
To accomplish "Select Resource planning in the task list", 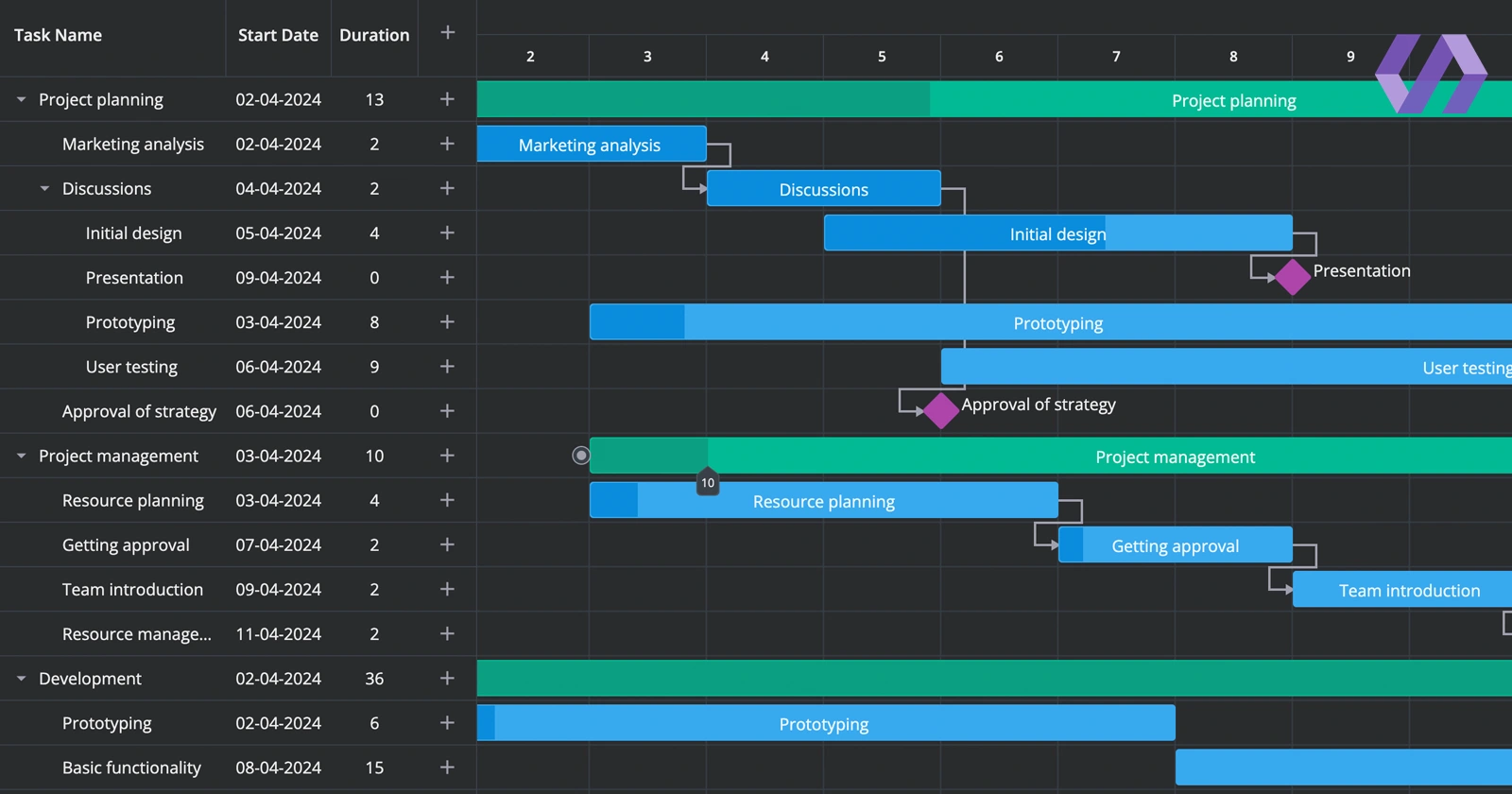I will tap(133, 500).
